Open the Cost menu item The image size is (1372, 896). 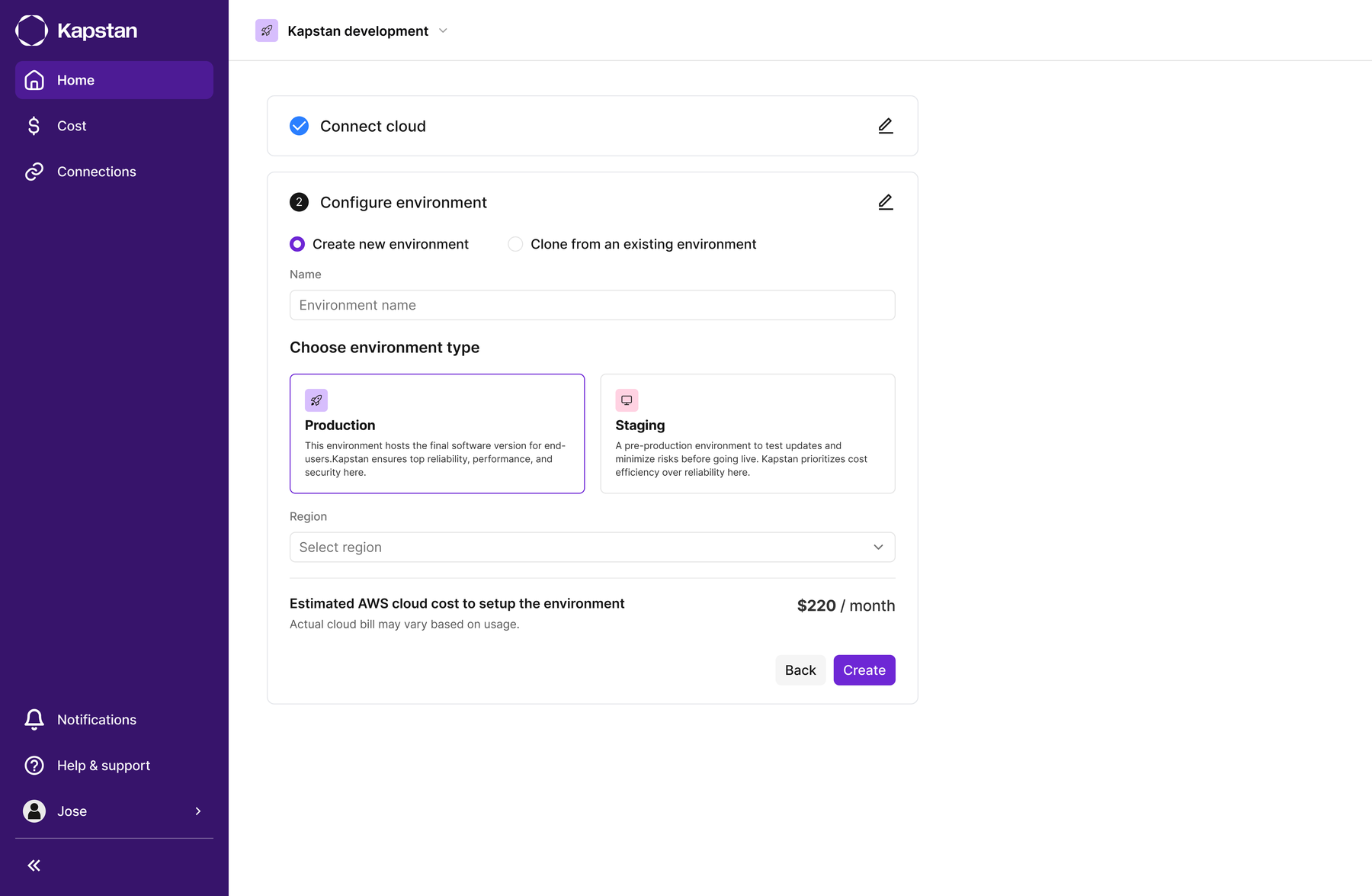coord(114,126)
